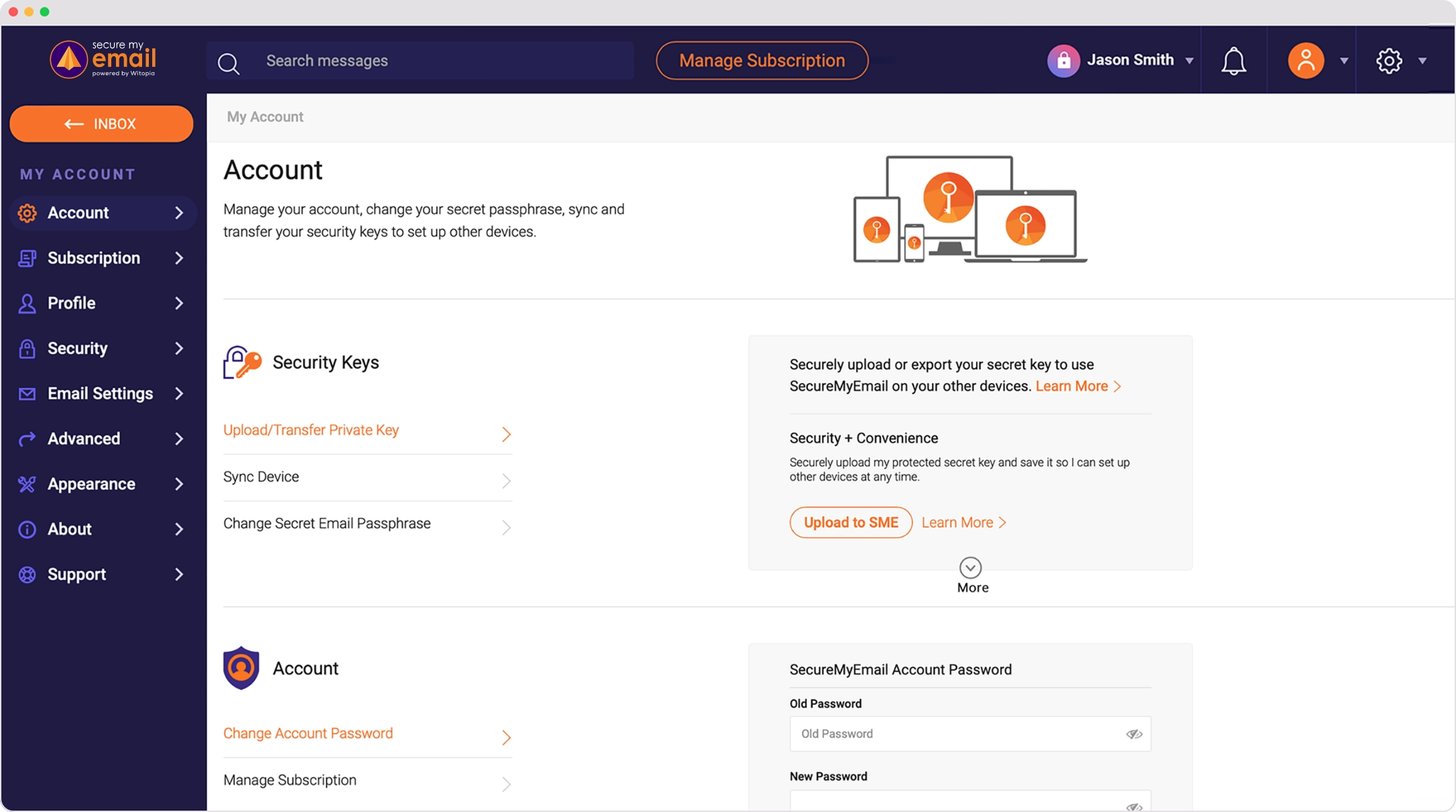1456x812 pixels.
Task: Click the SecureMyEmail logo
Action: pyautogui.click(x=103, y=59)
